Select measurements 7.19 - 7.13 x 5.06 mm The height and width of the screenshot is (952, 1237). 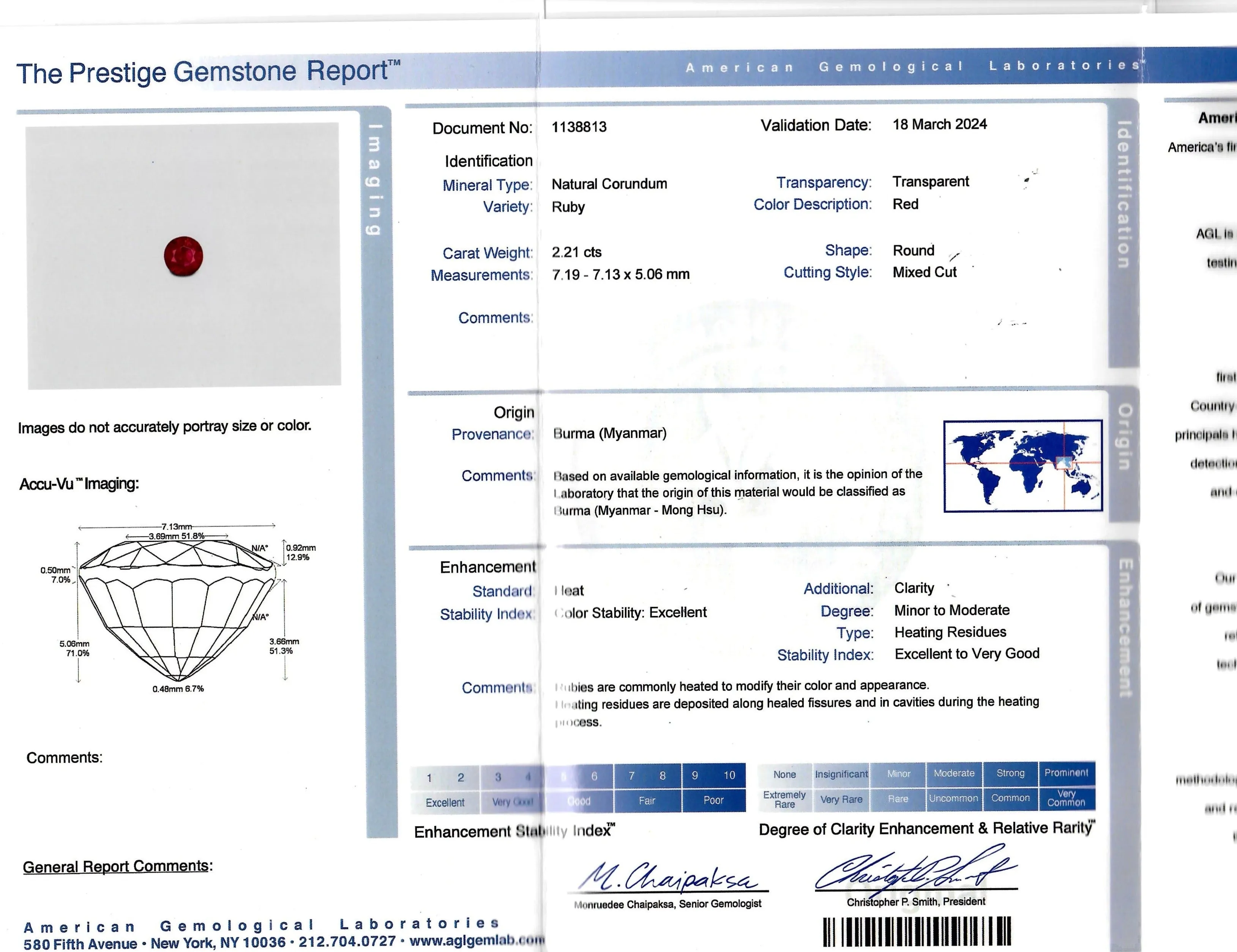click(x=621, y=275)
